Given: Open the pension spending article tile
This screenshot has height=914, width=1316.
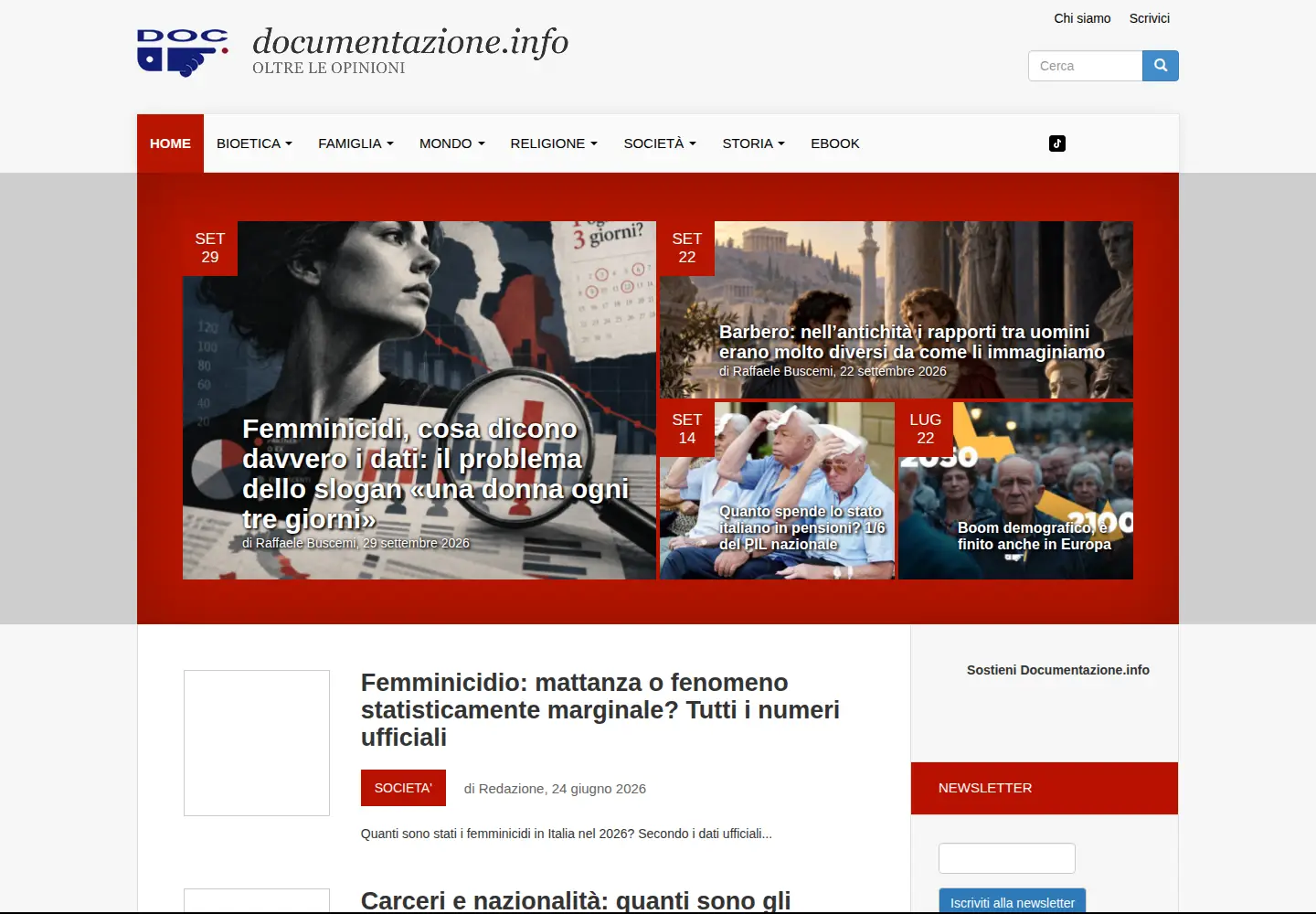Looking at the screenshot, I should click(x=801, y=527).
